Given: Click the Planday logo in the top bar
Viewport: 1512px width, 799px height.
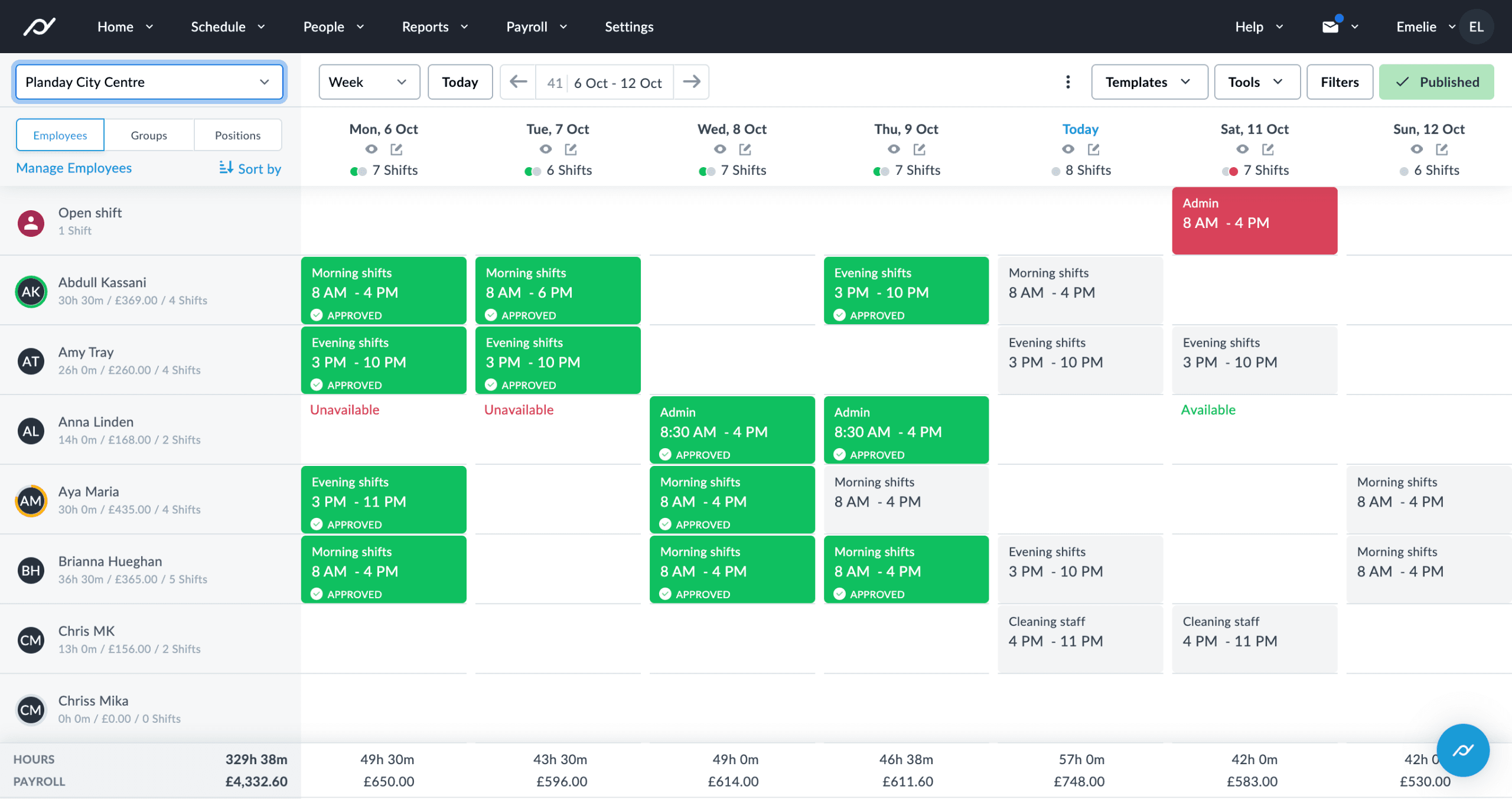Looking at the screenshot, I should (39, 26).
